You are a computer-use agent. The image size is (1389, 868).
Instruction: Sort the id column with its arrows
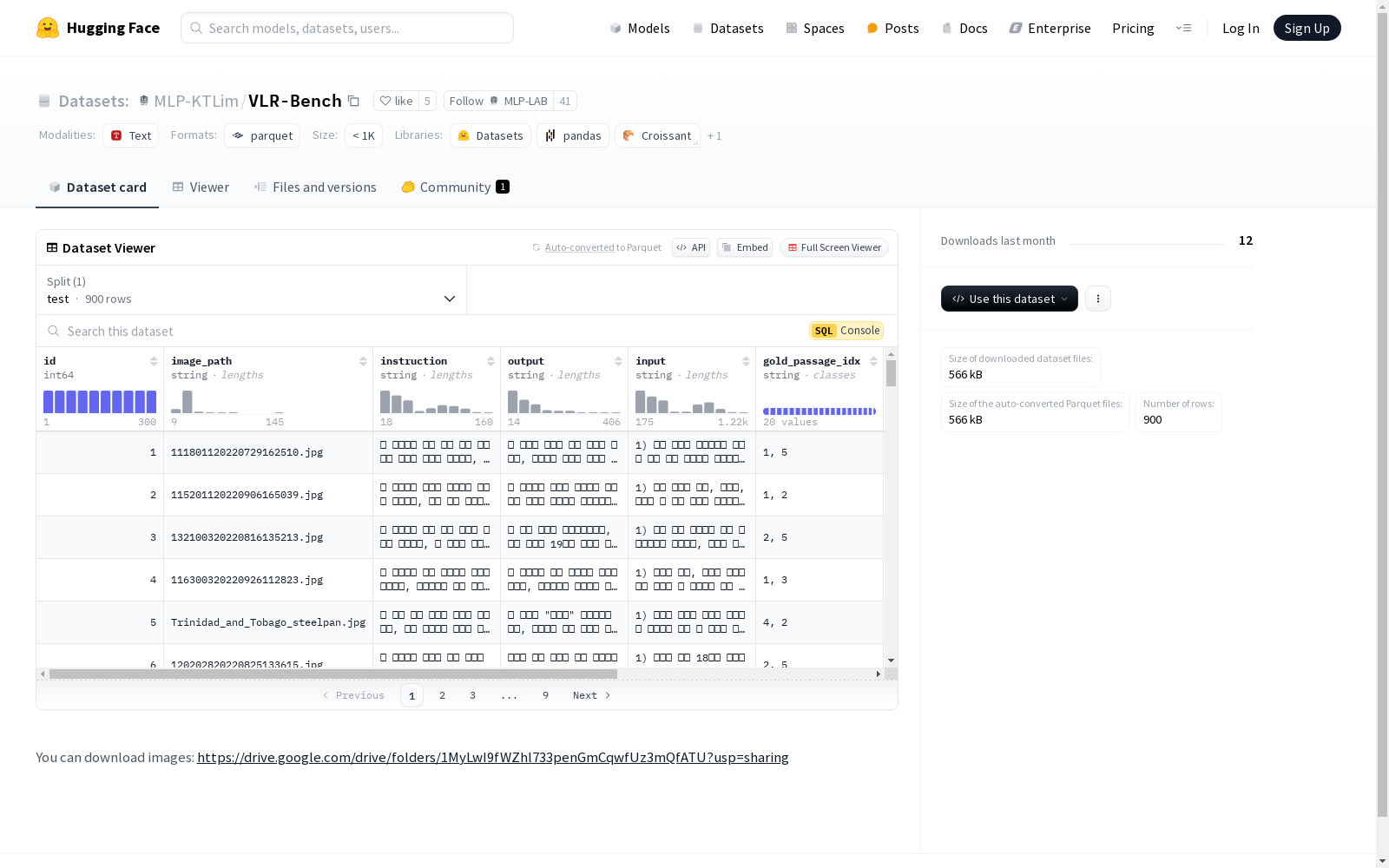[154, 361]
